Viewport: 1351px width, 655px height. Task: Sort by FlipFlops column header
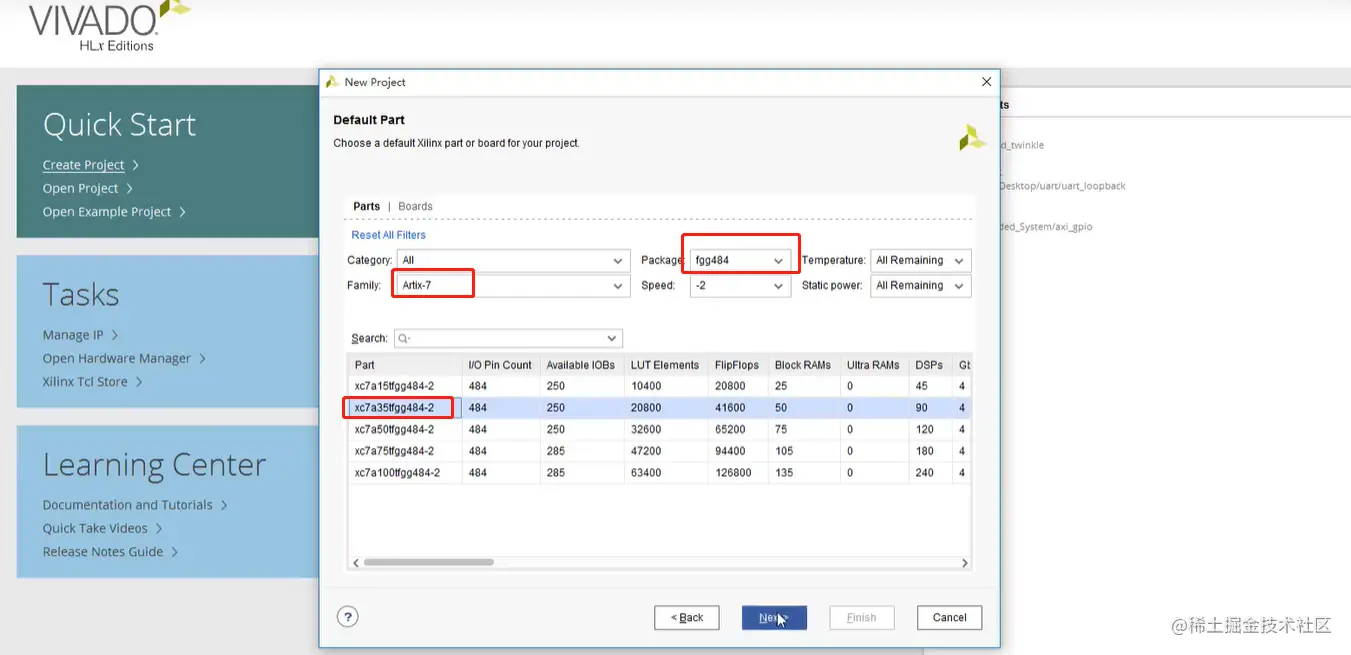pyautogui.click(x=737, y=365)
